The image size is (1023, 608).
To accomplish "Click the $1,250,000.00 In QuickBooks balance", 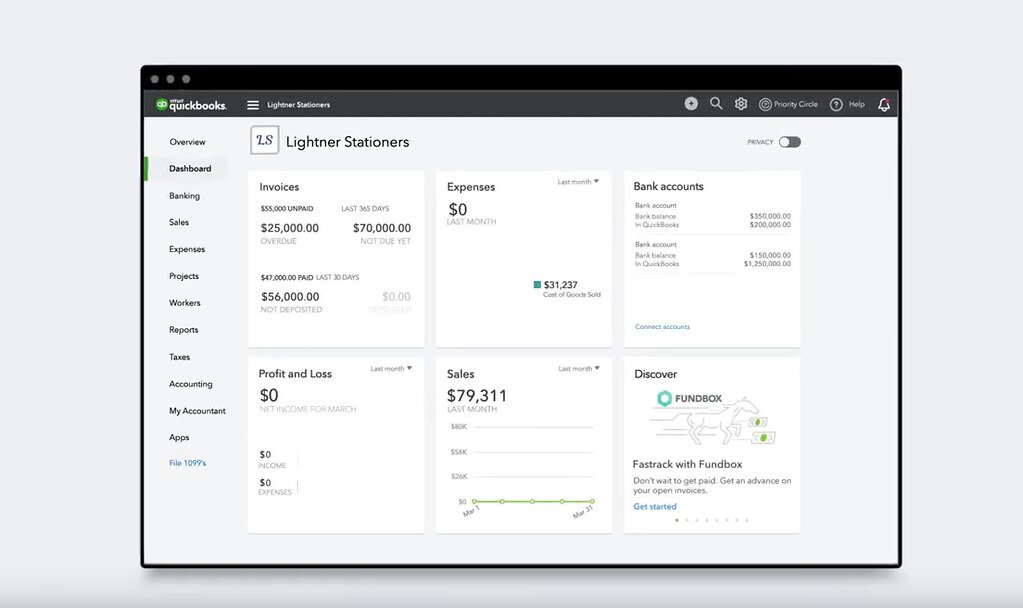I will click(767, 264).
